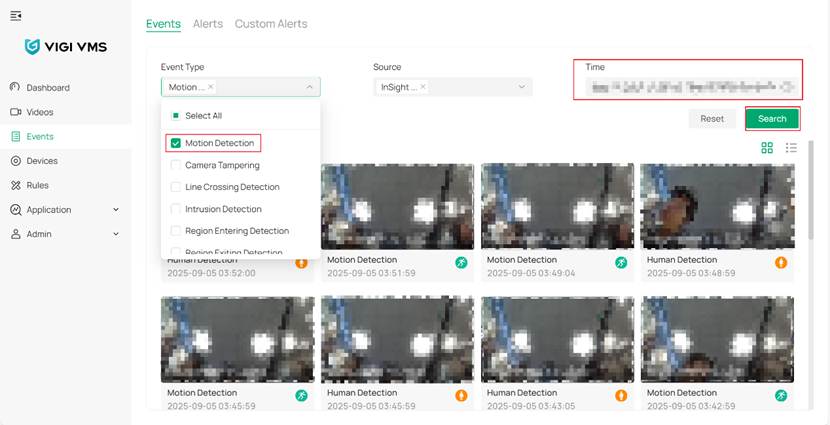
Task: Switch to grid view layout icon
Action: click(767, 148)
